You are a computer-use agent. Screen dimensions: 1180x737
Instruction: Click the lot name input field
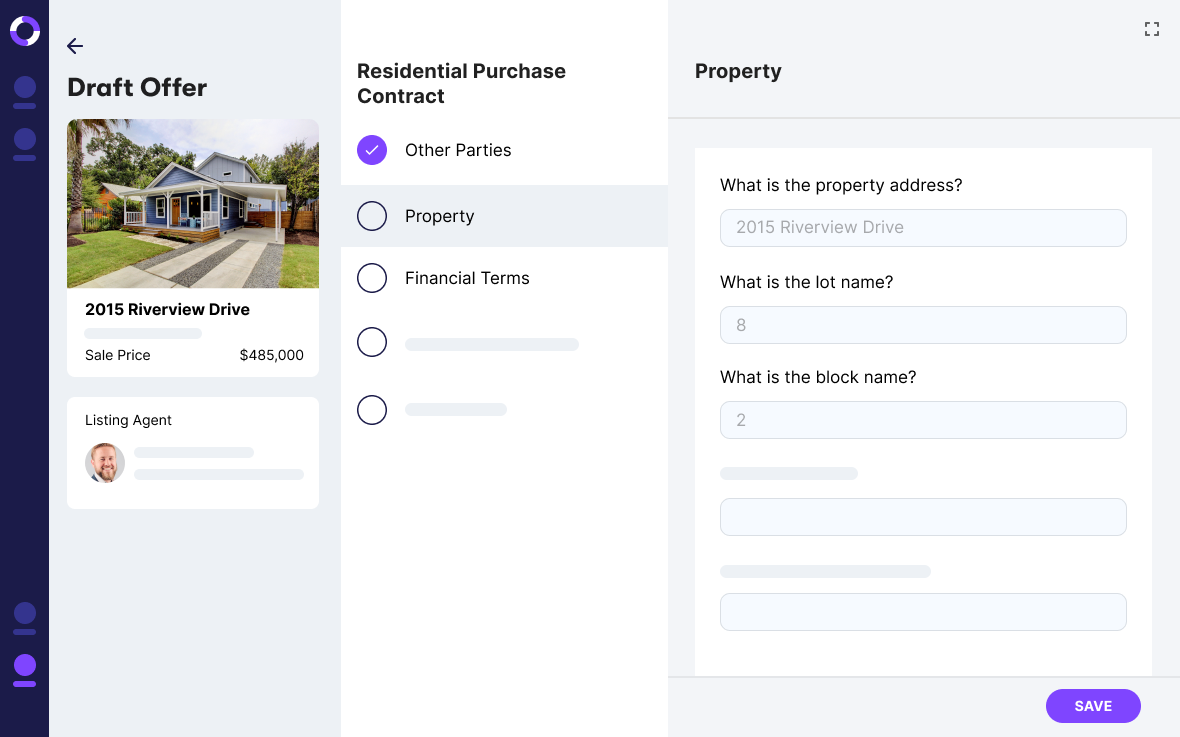[923, 325]
